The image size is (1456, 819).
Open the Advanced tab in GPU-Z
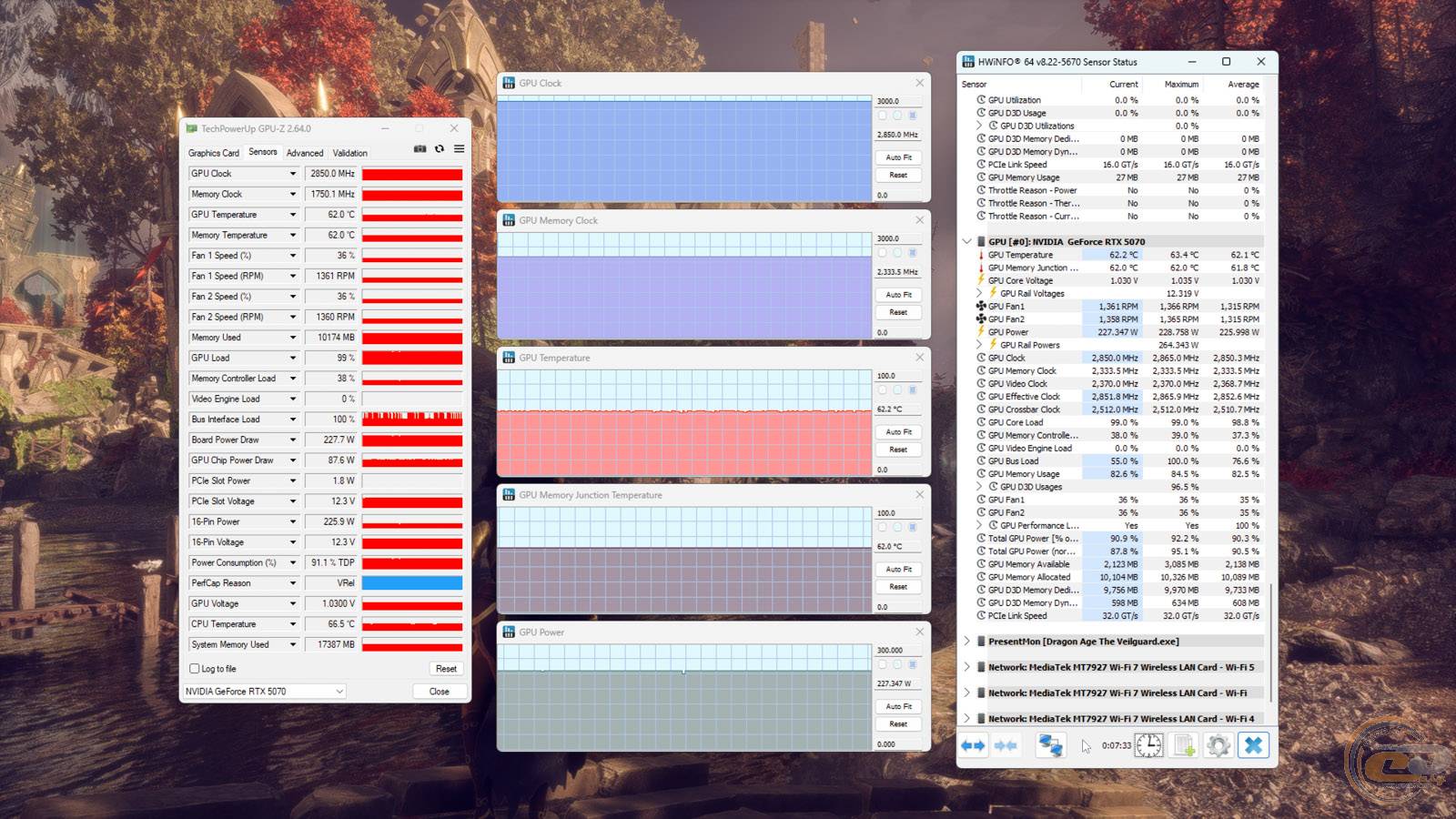tap(305, 153)
